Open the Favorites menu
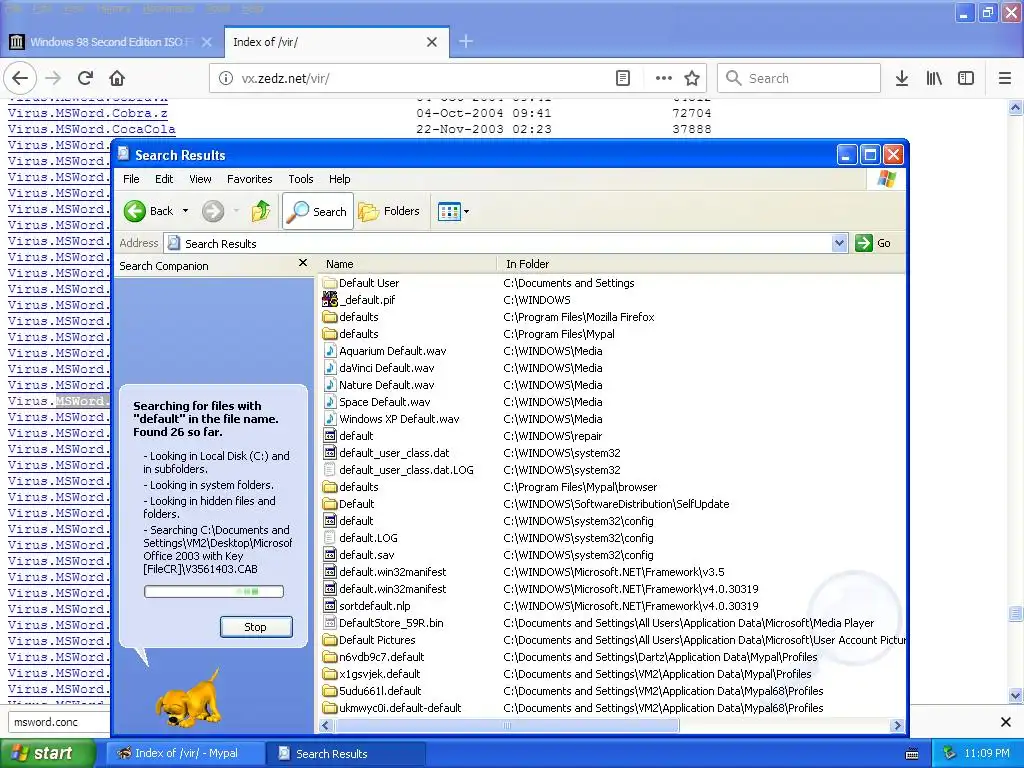 249,179
